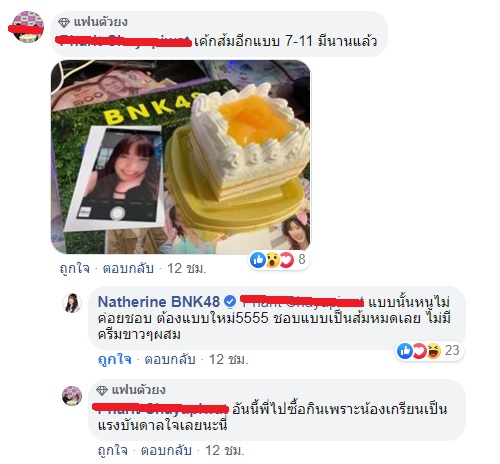Click the avatar of the last reply's author
Viewport: 500px width, 464px height.
(x=72, y=396)
